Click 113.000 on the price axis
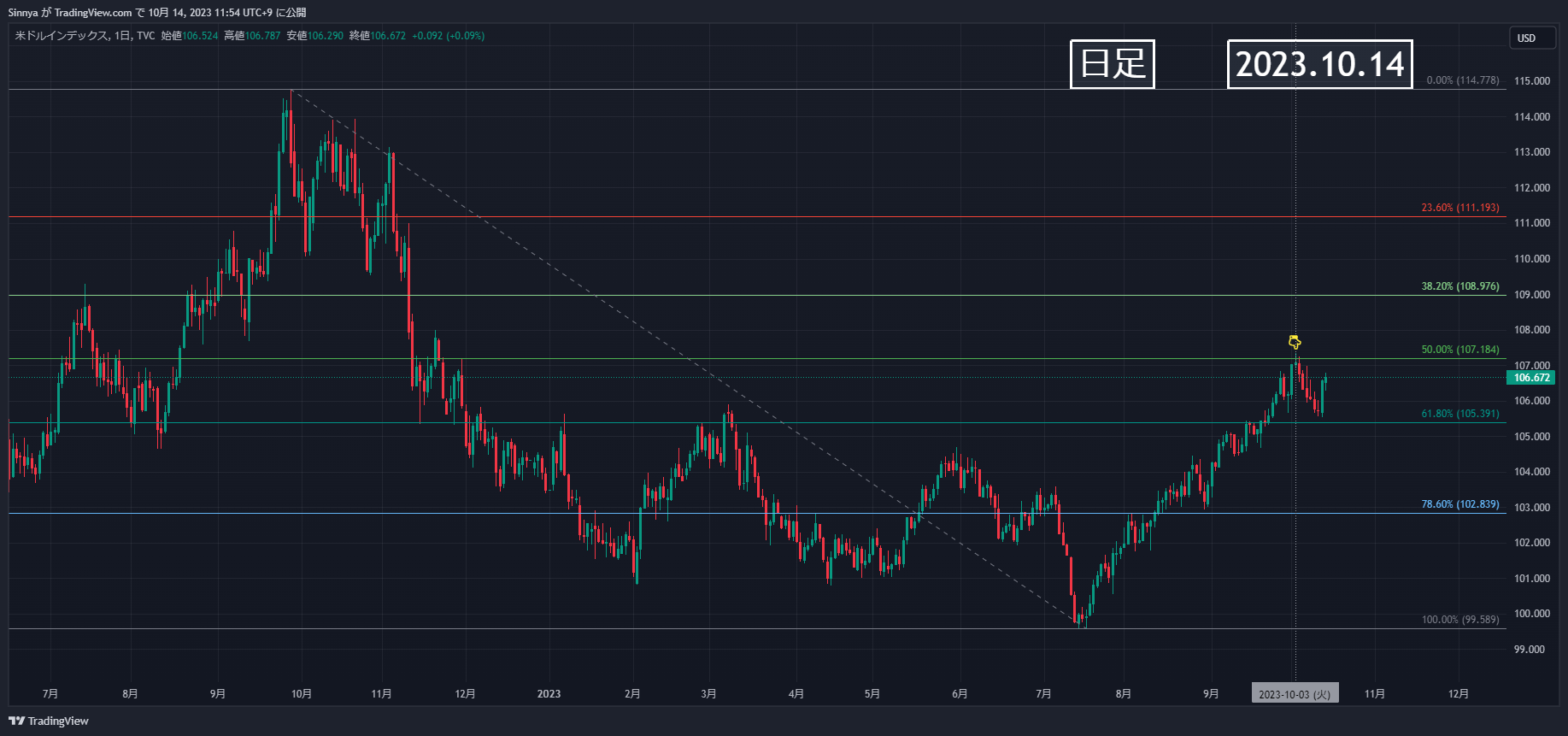This screenshot has height=736, width=1568. tap(1531, 152)
